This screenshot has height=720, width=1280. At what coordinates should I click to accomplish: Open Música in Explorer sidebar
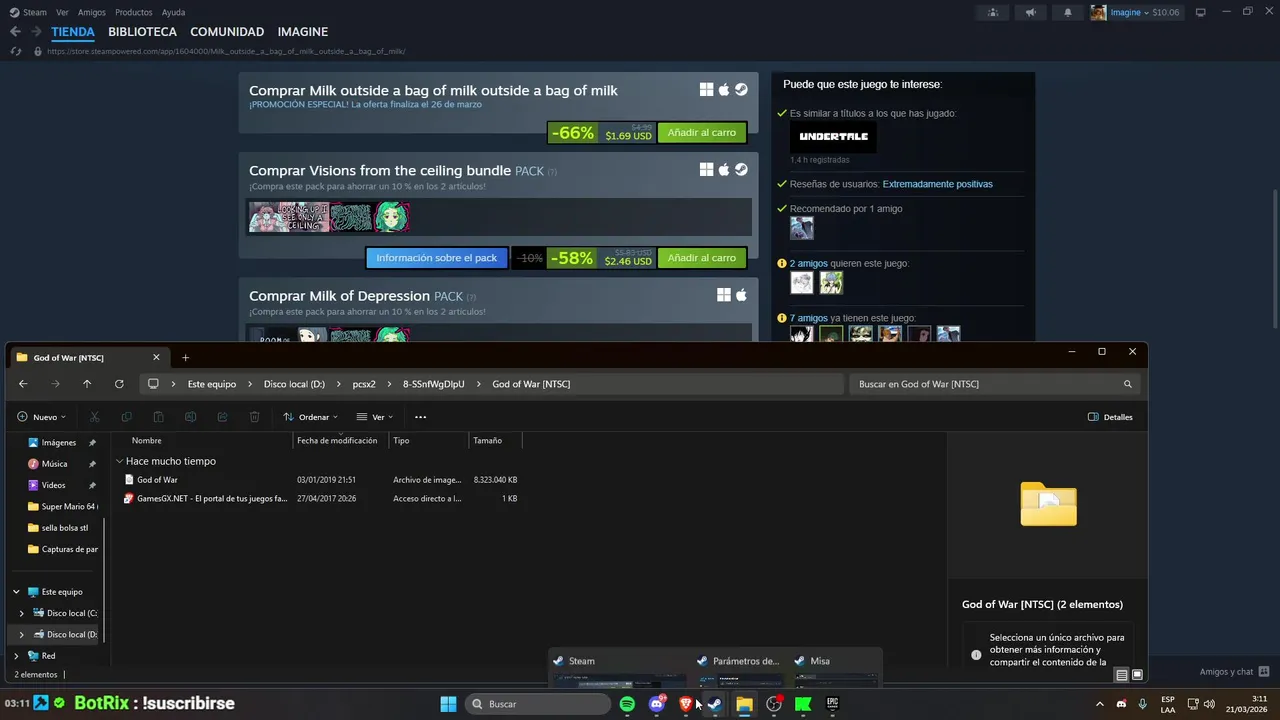pyautogui.click(x=55, y=464)
